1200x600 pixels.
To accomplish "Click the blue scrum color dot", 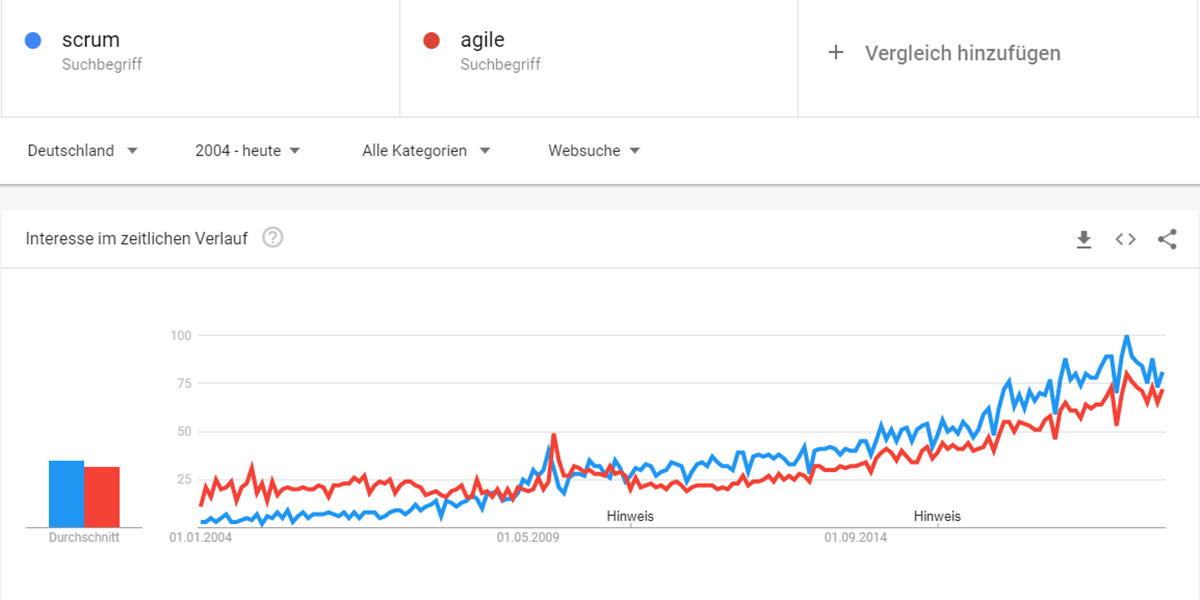I will [x=33, y=41].
